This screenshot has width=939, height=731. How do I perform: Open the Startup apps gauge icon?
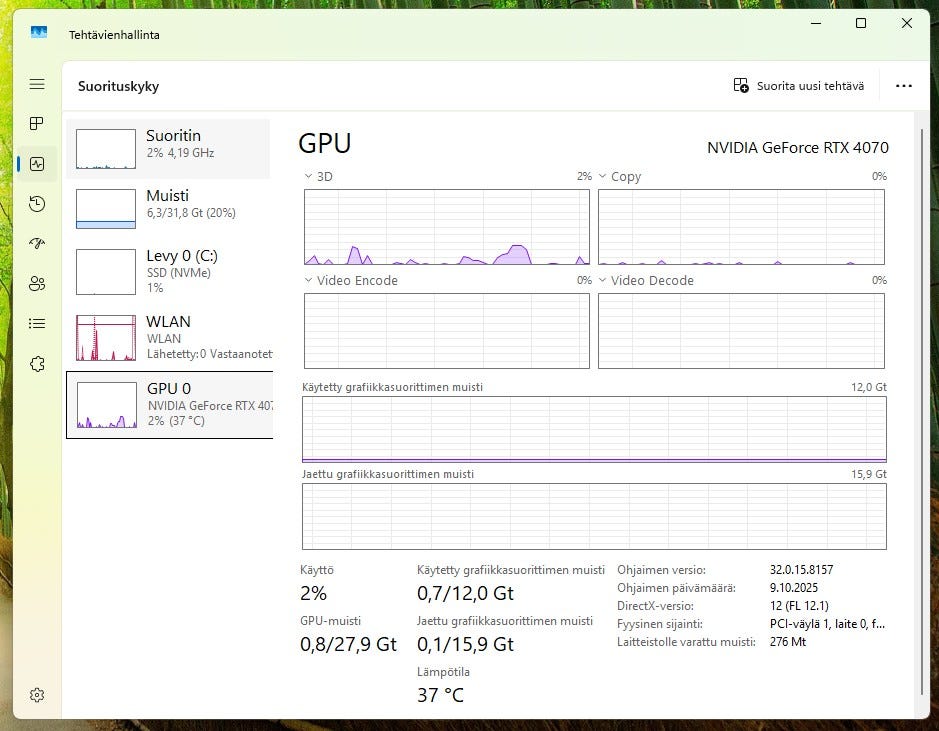click(x=37, y=244)
